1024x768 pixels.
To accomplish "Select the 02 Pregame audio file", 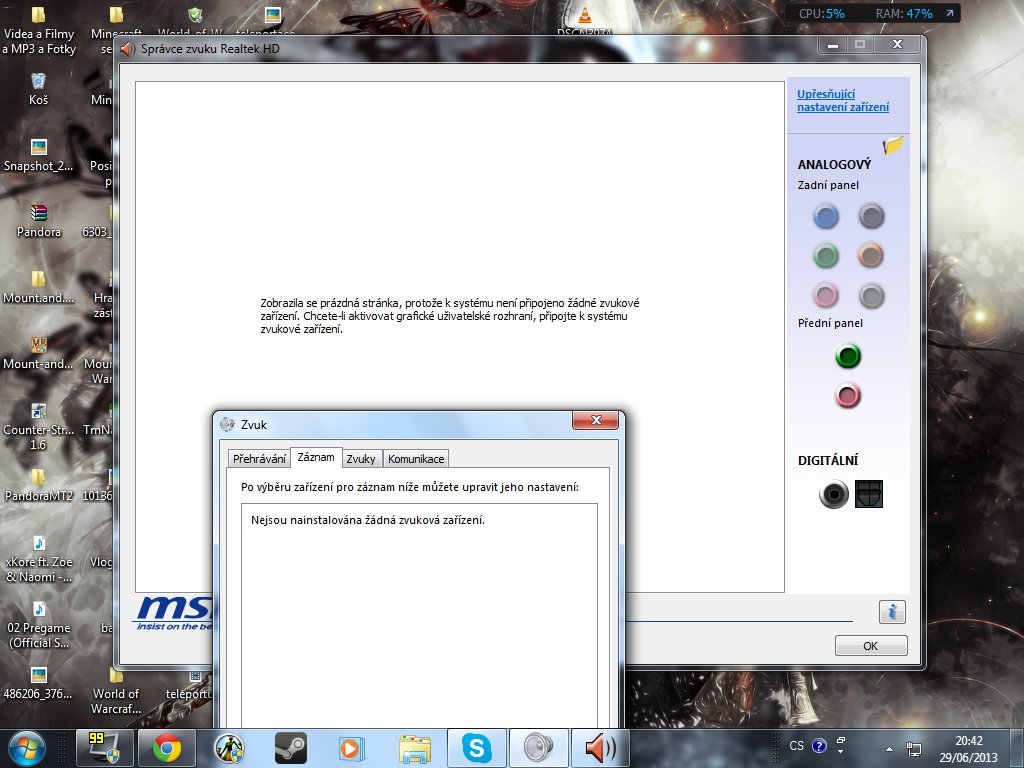I will tap(39, 625).
